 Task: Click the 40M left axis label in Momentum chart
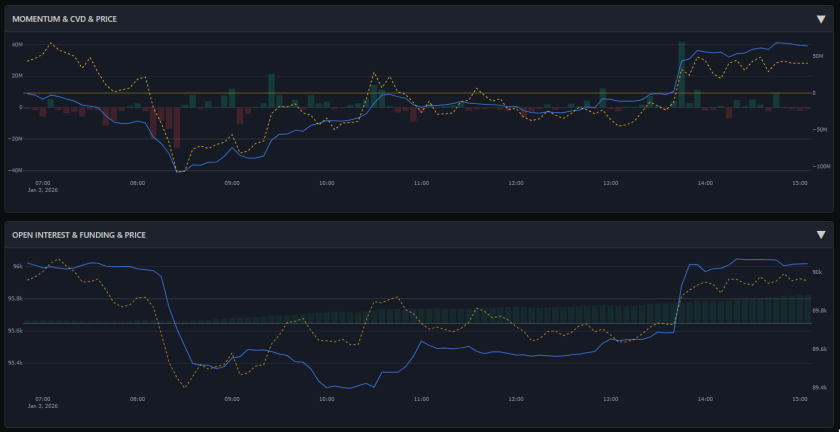coord(16,44)
